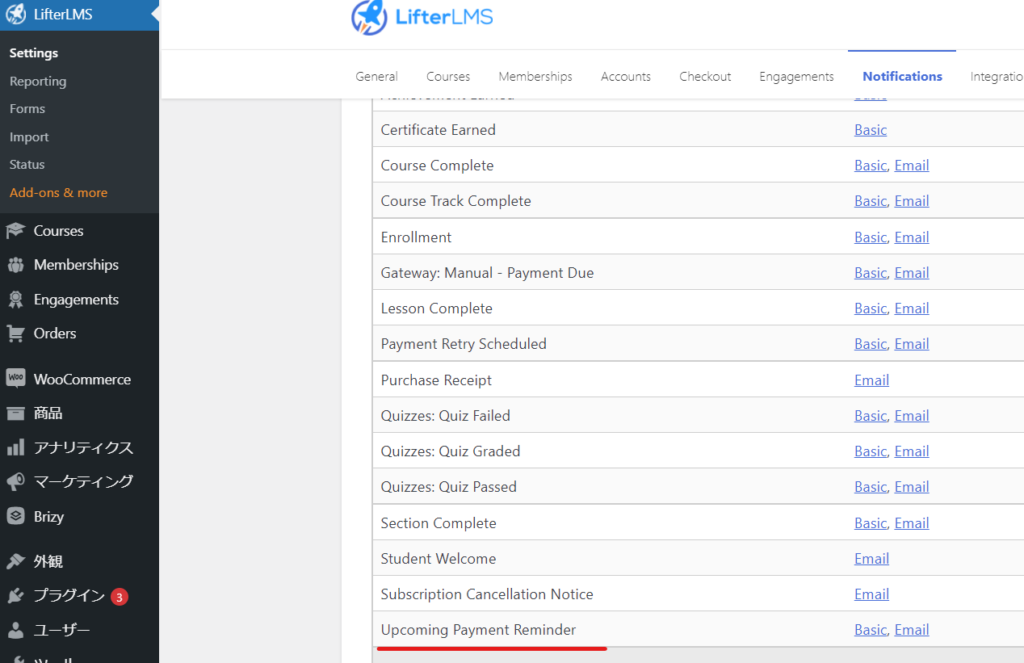Image resolution: width=1024 pixels, height=663 pixels.
Task: Open the General settings tab
Action: tap(376, 76)
